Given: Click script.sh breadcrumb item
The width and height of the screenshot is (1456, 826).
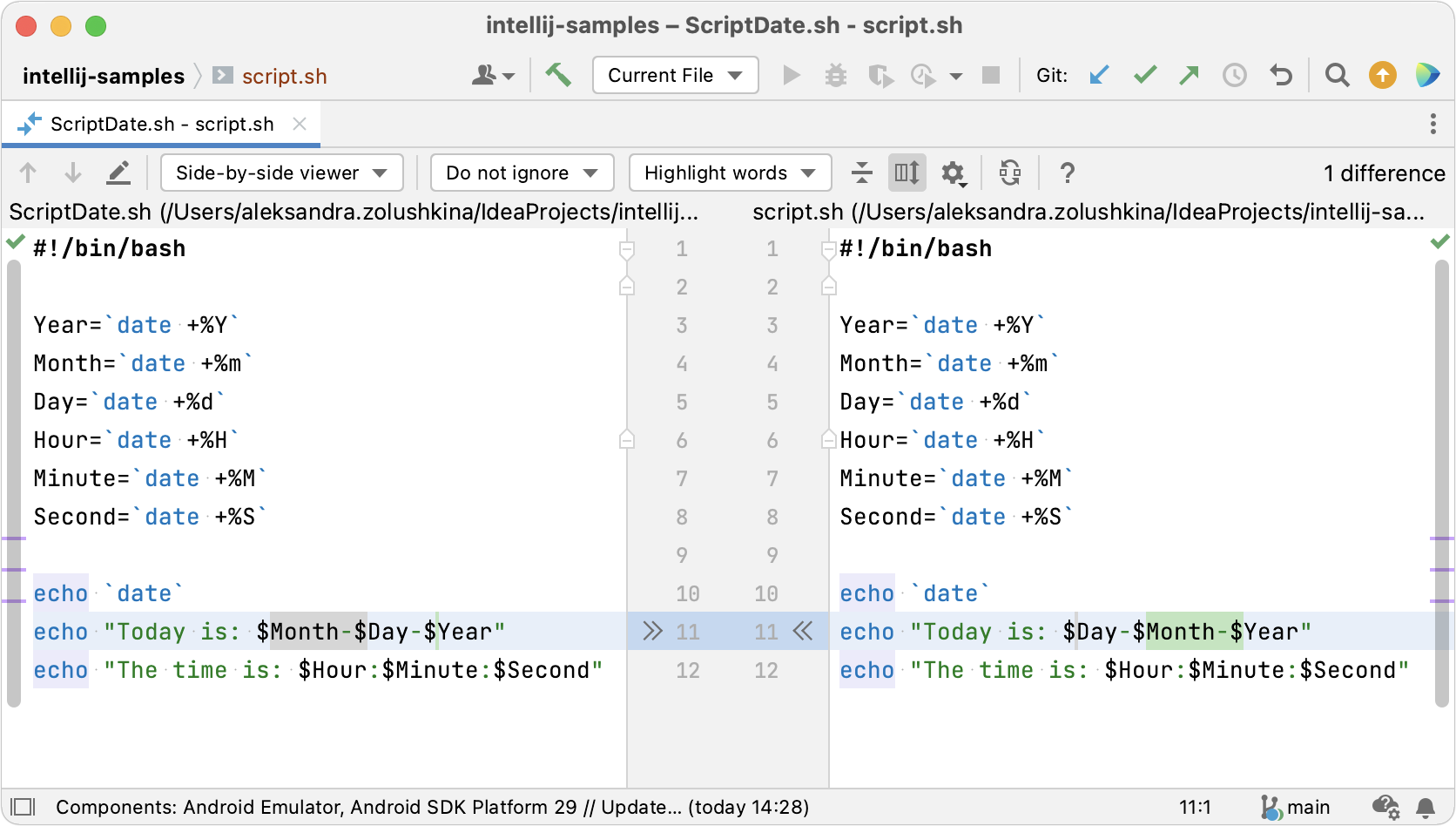Looking at the screenshot, I should click(x=284, y=77).
